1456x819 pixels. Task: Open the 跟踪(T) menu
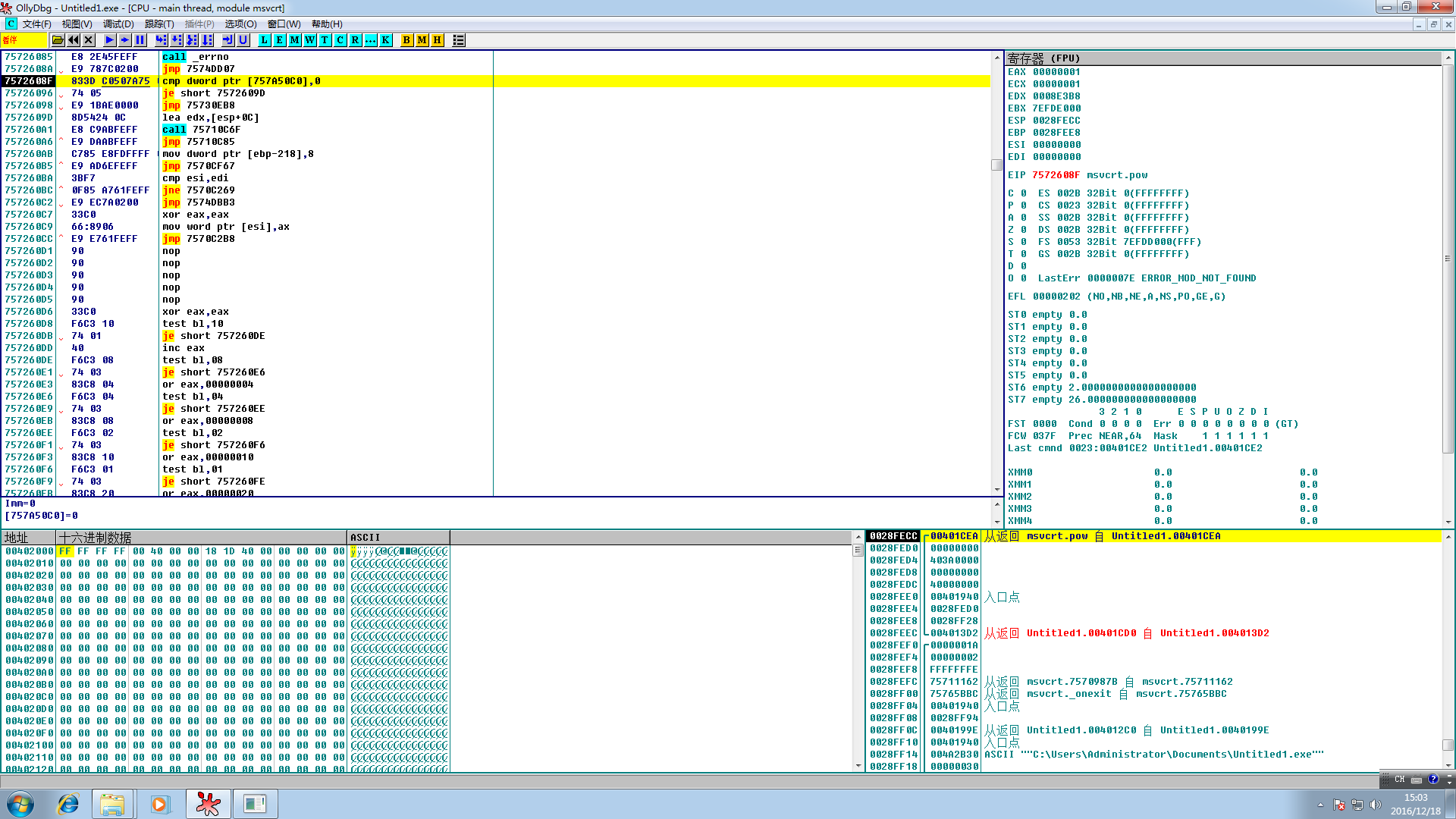(x=159, y=24)
